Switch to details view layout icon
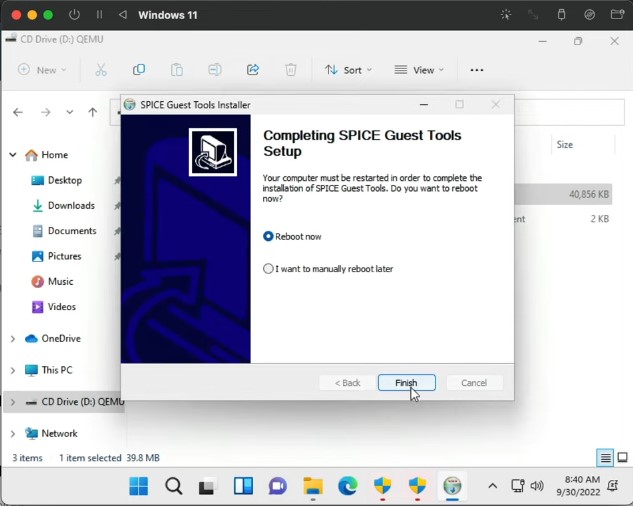The width and height of the screenshot is (633, 506). point(605,458)
